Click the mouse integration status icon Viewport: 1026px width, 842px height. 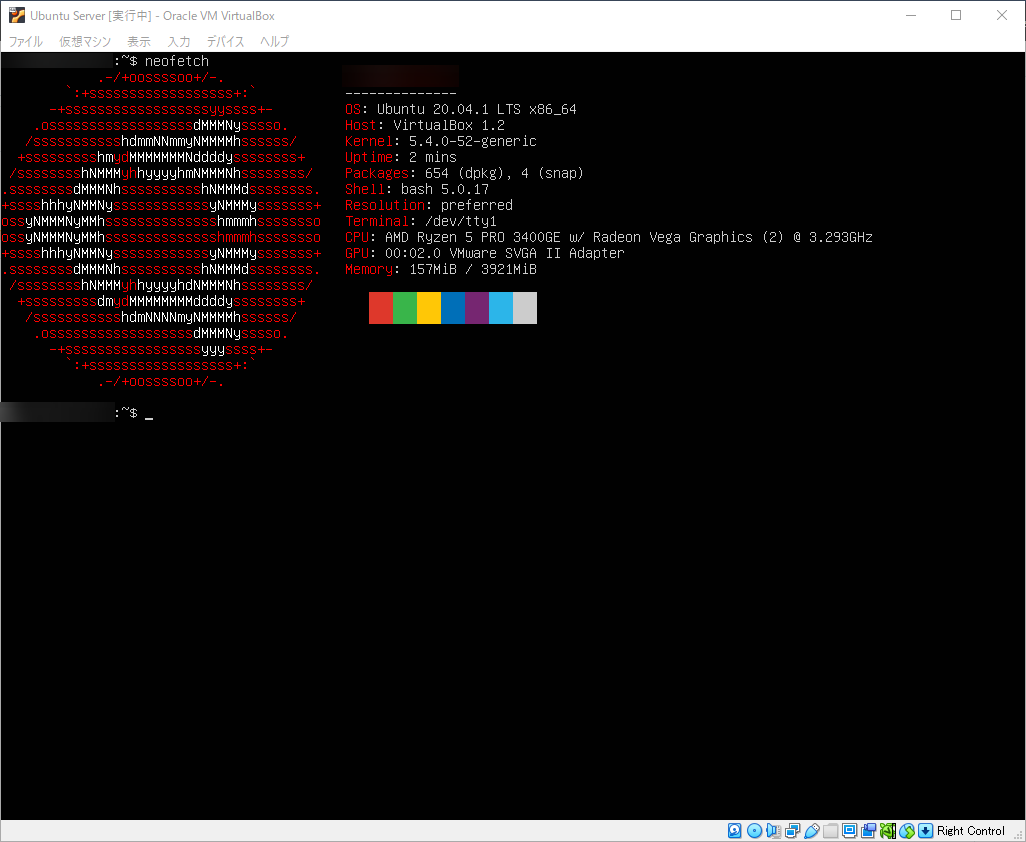(907, 830)
